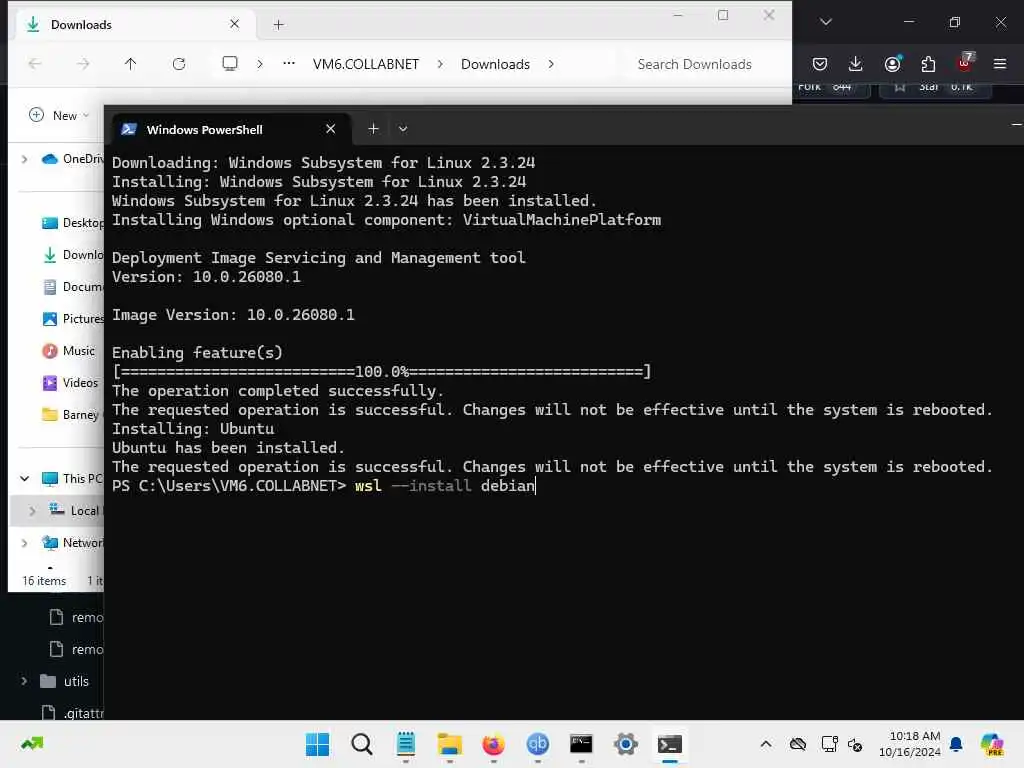The width and height of the screenshot is (1024, 768).
Task: Open Firefox account icon
Action: pyautogui.click(x=892, y=64)
